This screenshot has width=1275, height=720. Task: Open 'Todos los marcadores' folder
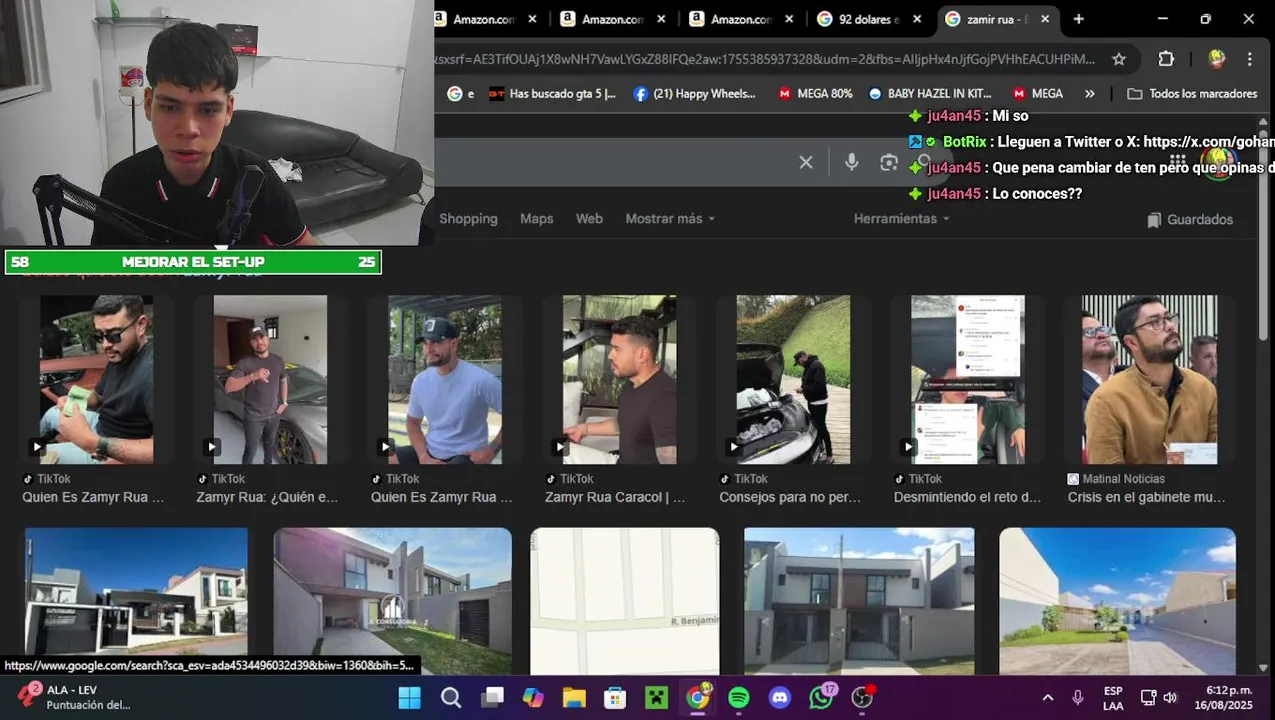[x=1192, y=93]
